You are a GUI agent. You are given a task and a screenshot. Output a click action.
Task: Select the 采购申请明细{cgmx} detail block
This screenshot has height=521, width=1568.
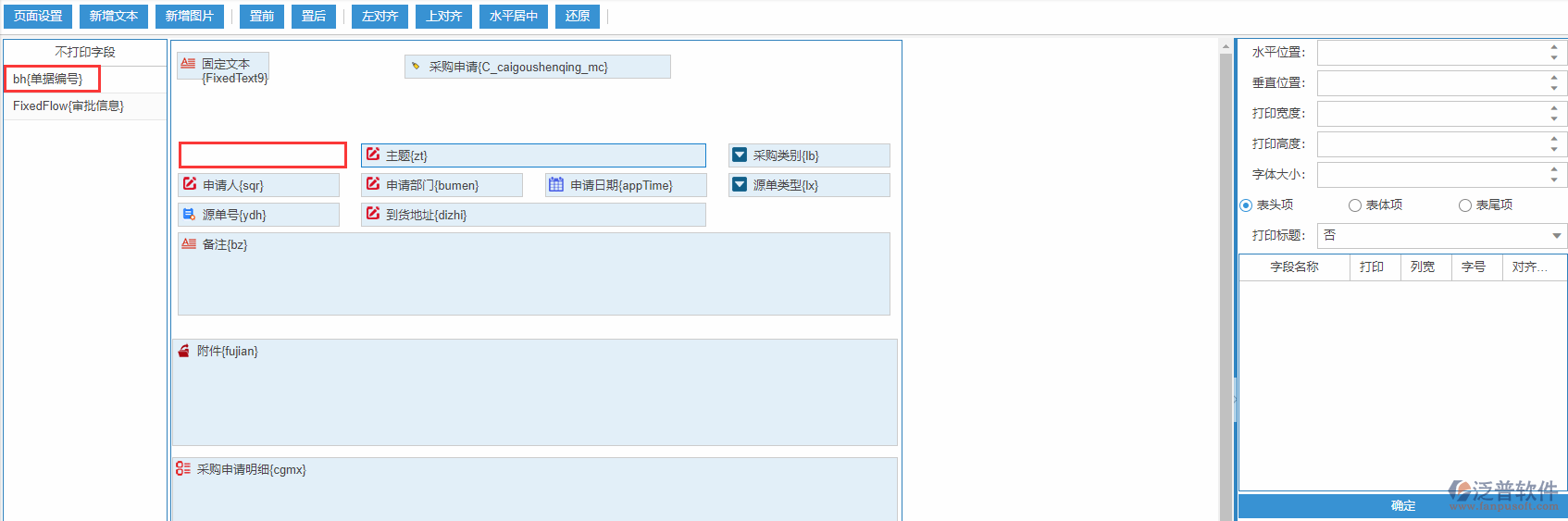[x=535, y=489]
